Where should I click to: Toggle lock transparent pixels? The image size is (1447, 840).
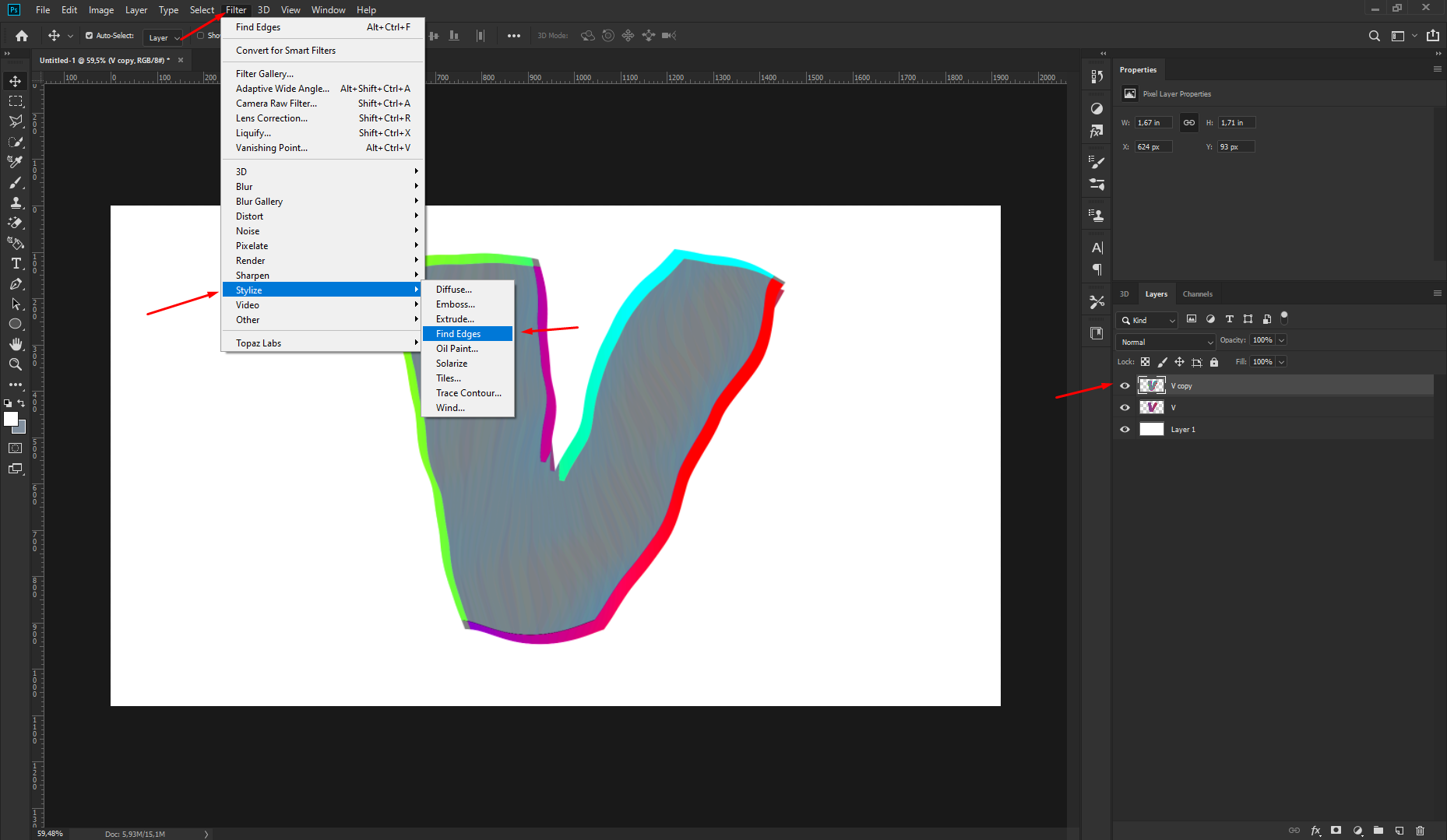1145,361
